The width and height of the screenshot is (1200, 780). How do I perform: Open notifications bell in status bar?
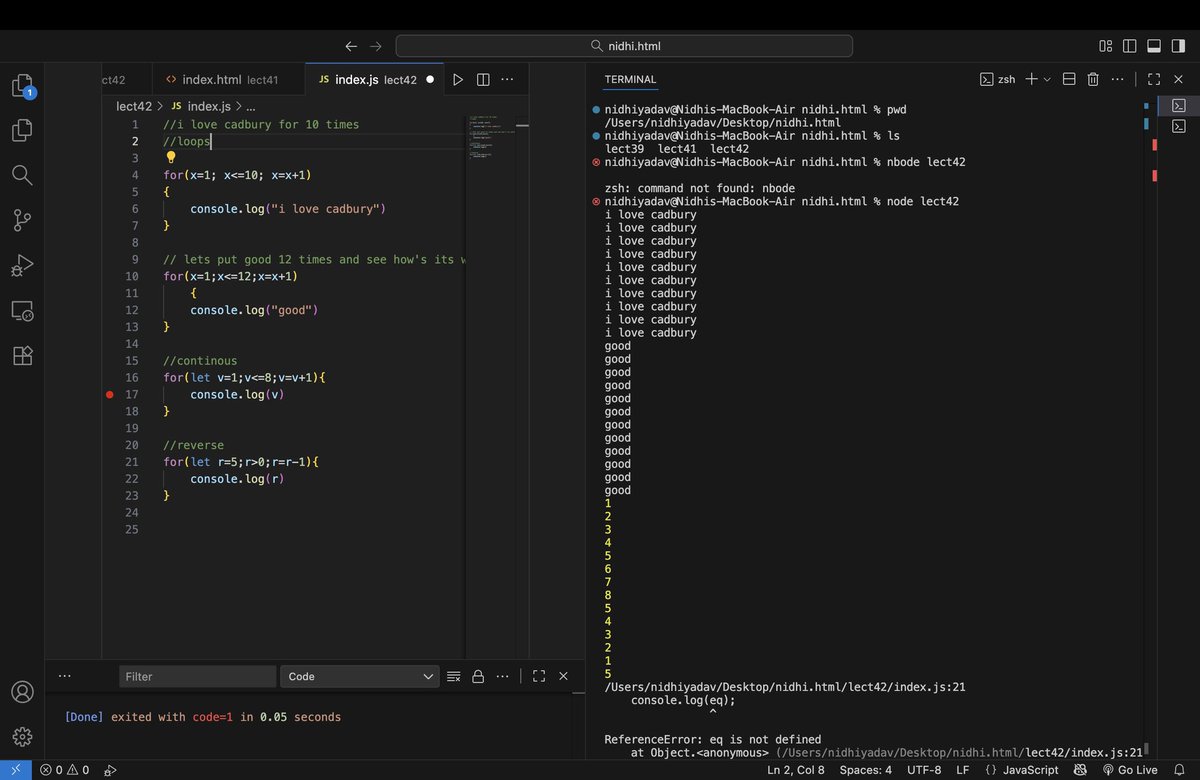pyautogui.click(x=1179, y=770)
